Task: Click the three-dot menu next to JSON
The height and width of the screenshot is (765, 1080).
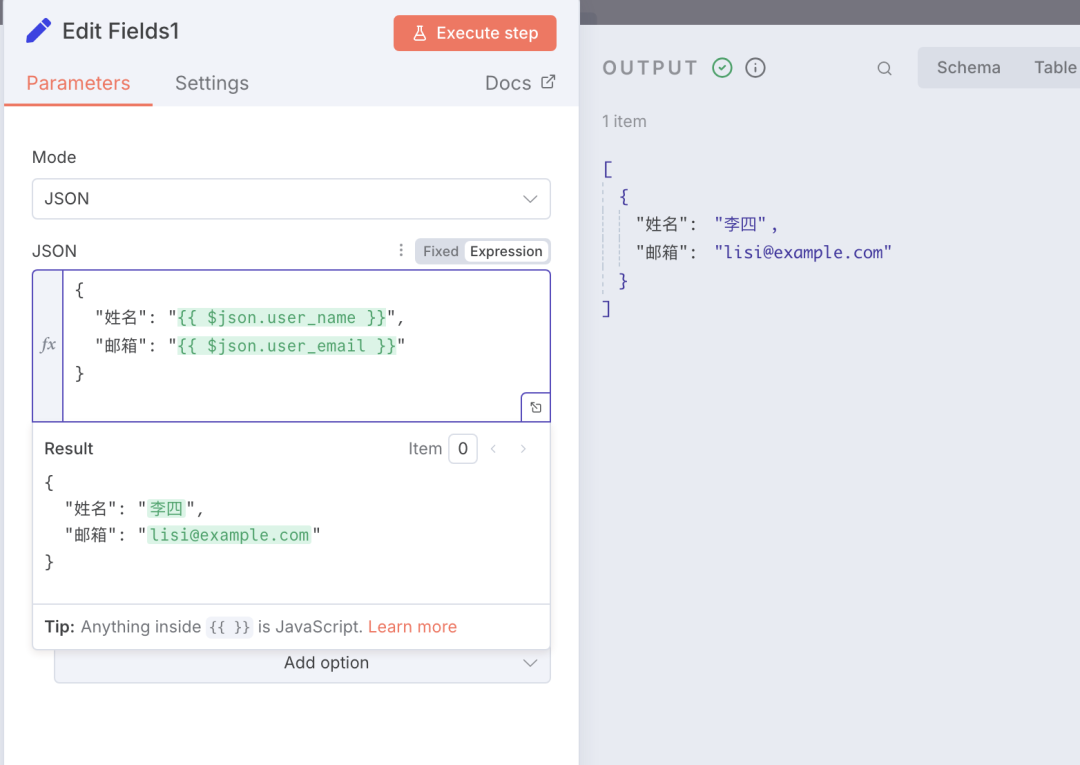Action: point(401,251)
